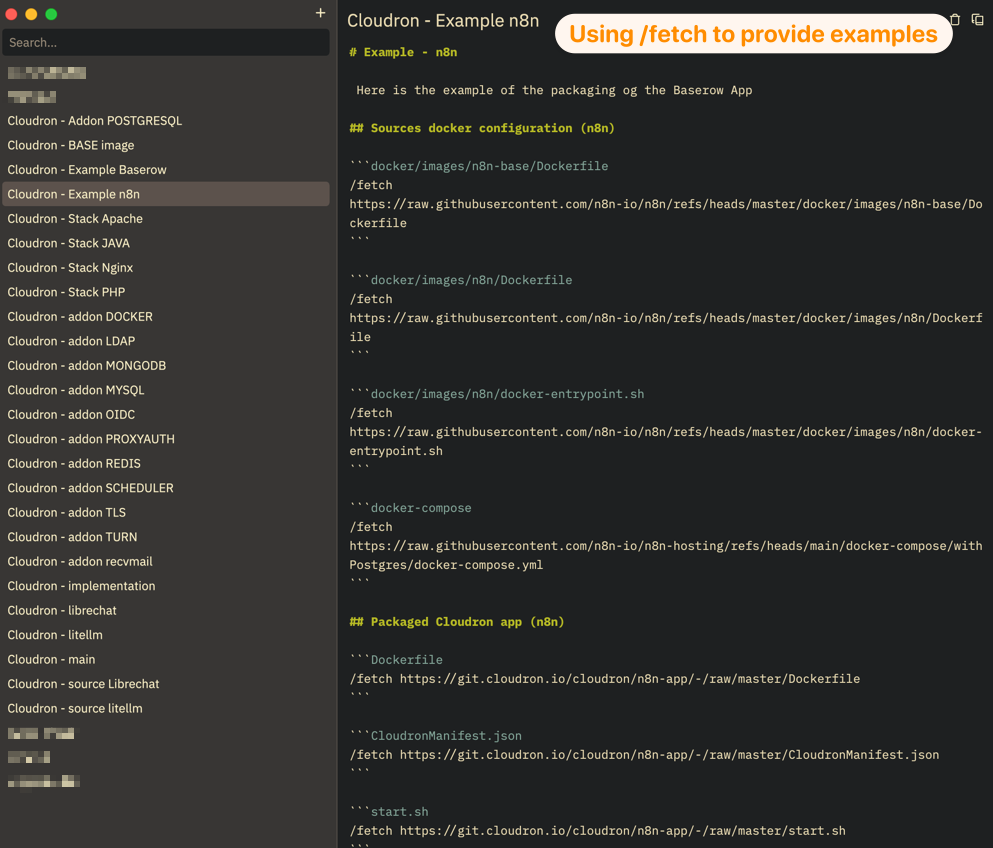Click the raw/master/CloudronManifest.json fetch line
The height and width of the screenshot is (848, 993).
pyautogui.click(x=644, y=755)
